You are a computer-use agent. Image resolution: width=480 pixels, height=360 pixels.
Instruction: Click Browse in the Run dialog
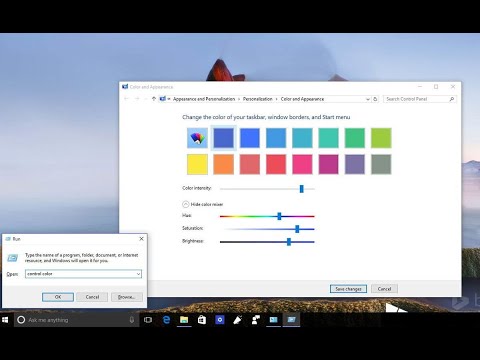[x=127, y=297]
